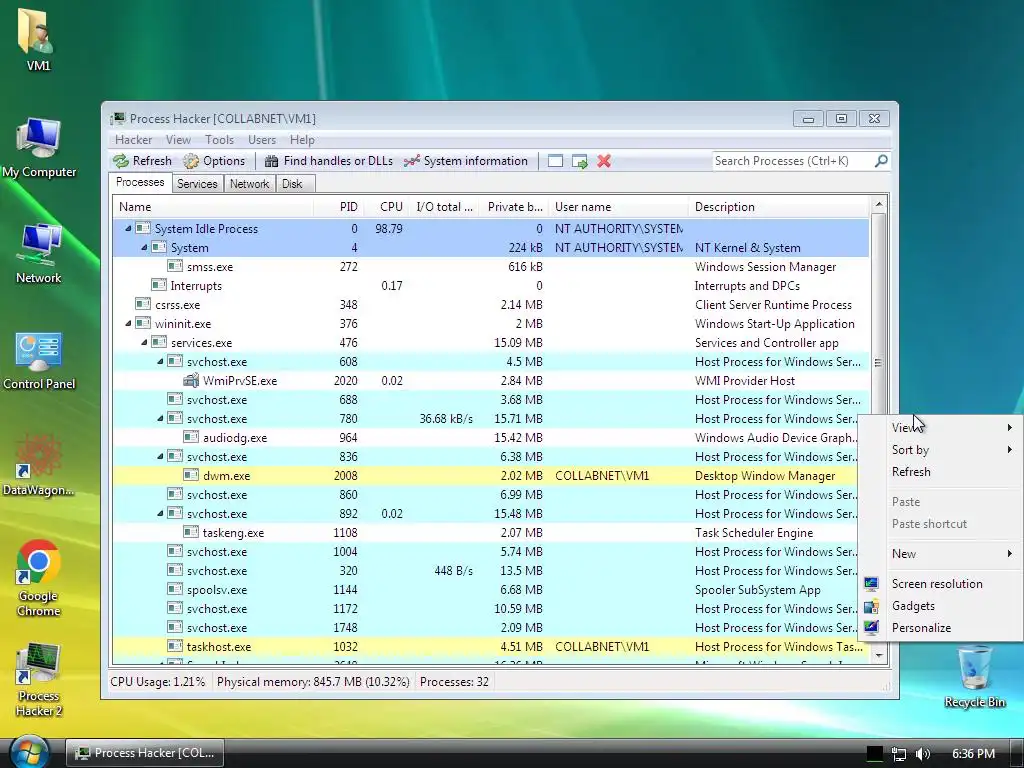
Task: Click the Control Panel desktop icon
Action: [x=39, y=360]
